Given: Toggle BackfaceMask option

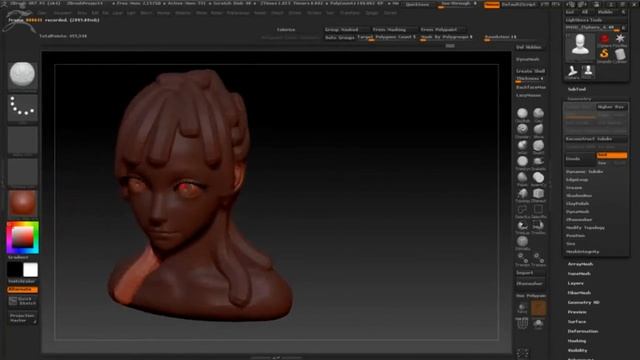Looking at the screenshot, I should coord(531,87).
